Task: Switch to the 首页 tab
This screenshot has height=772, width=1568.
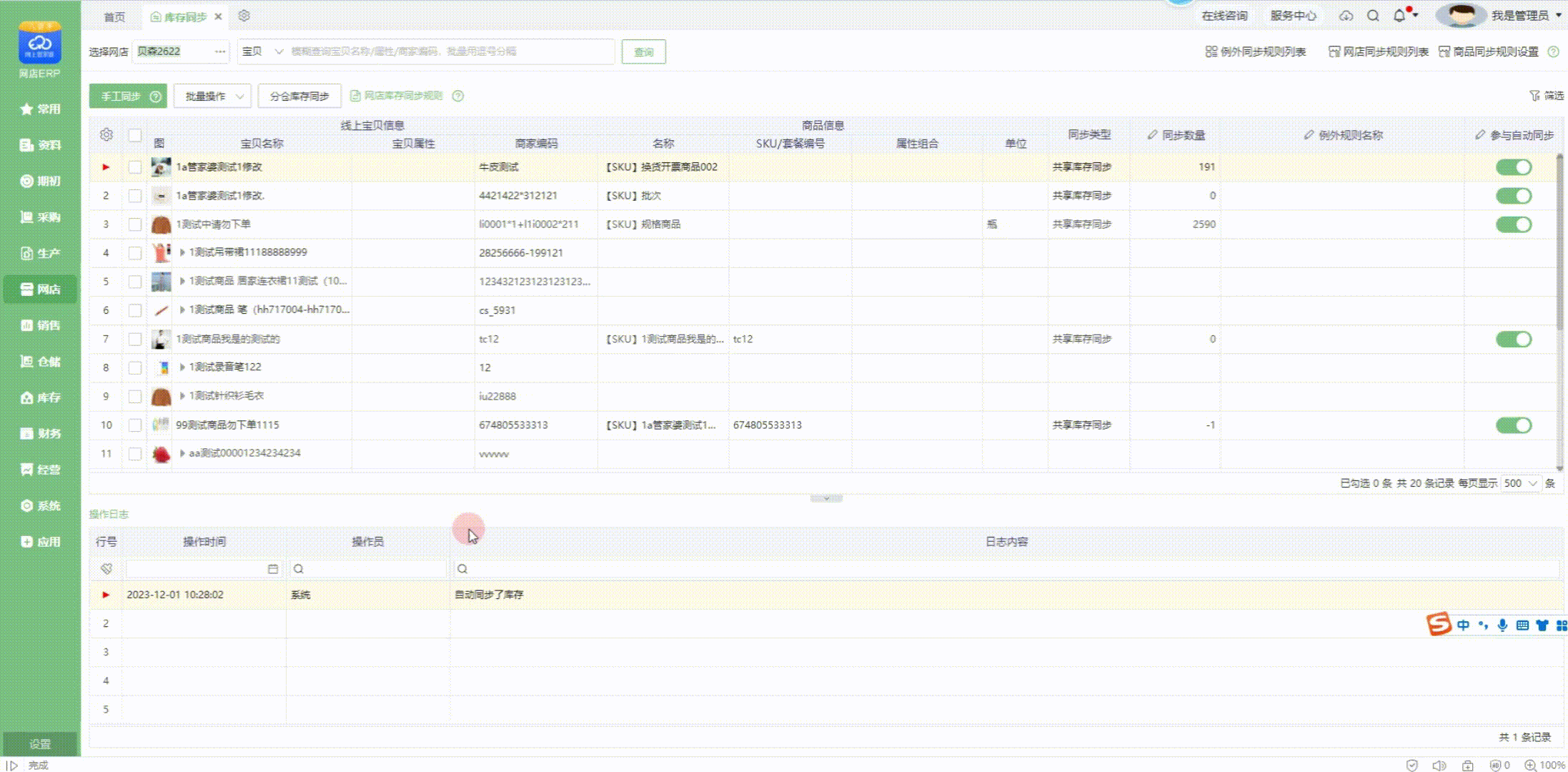Action: pos(114,16)
